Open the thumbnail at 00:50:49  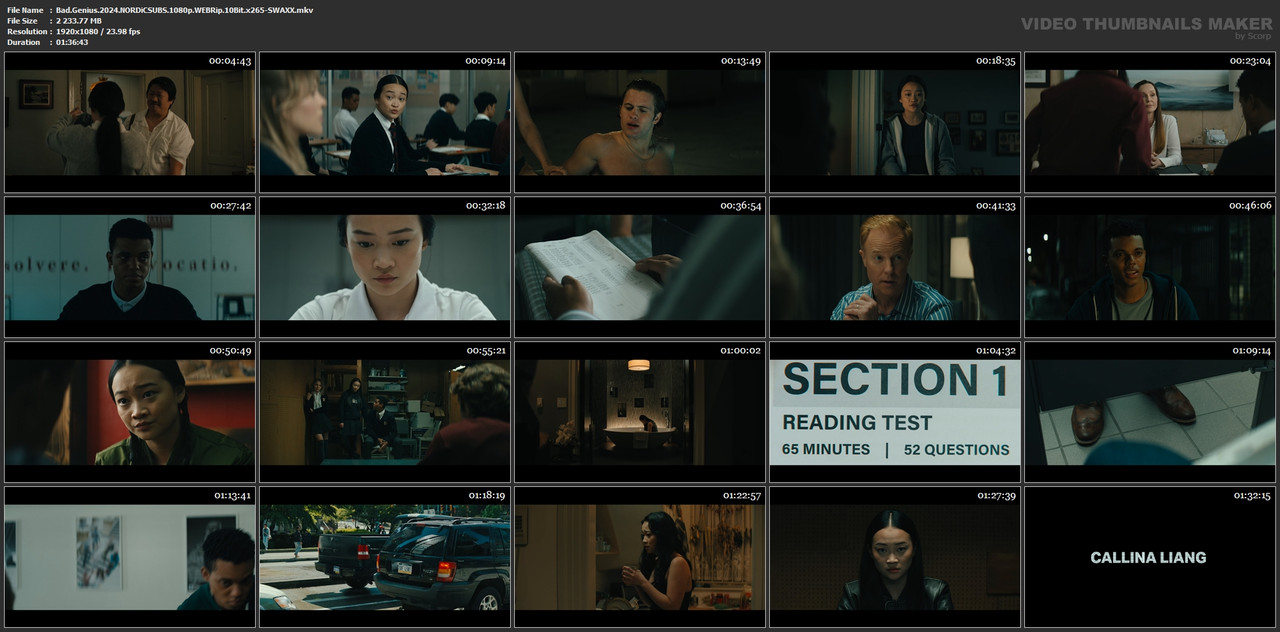pyautogui.click(x=130, y=412)
